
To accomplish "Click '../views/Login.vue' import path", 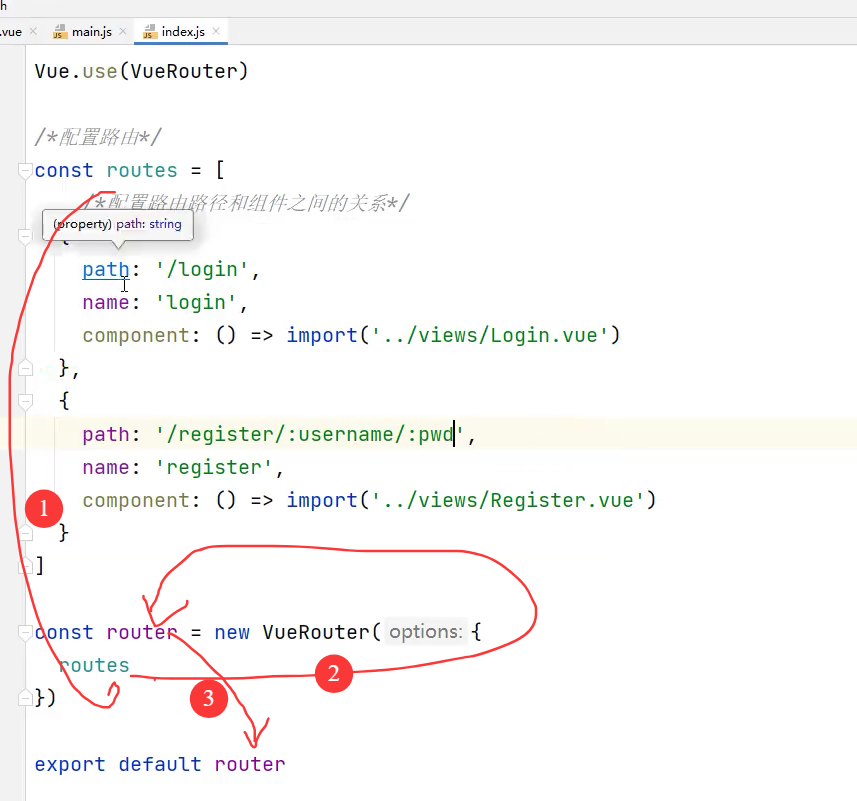I will pos(490,335).
